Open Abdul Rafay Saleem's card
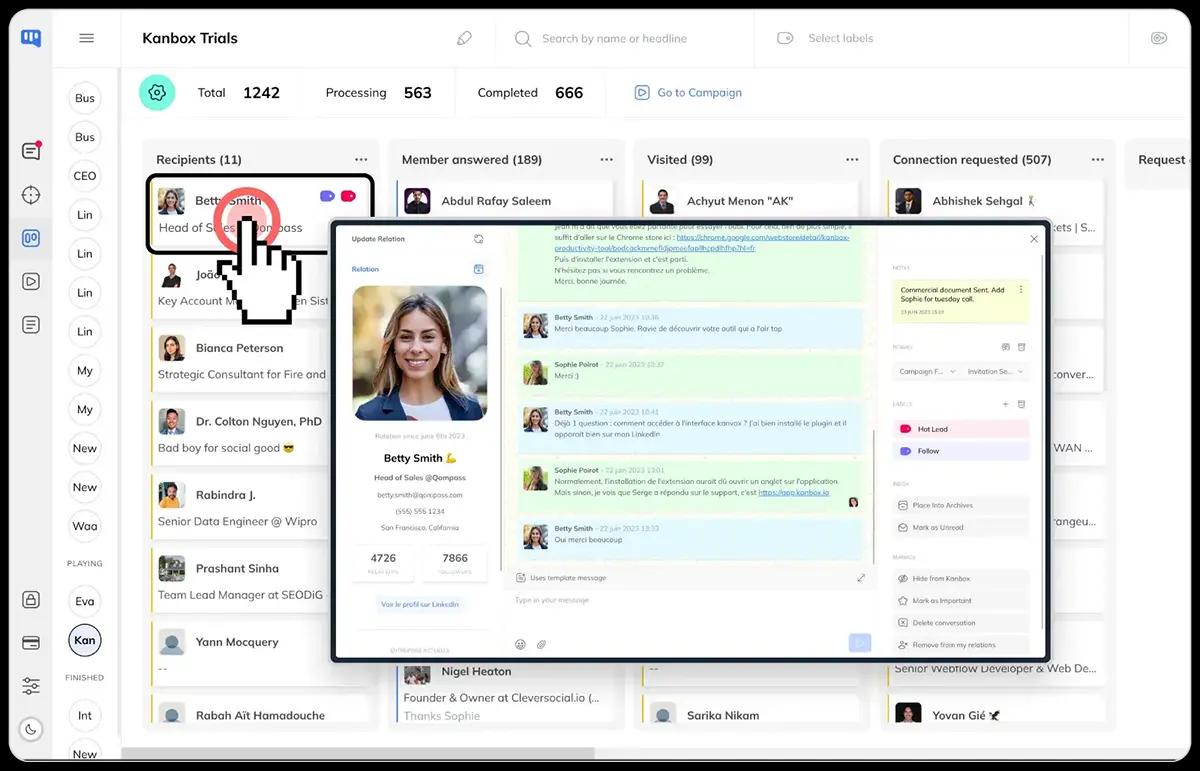 pyautogui.click(x=505, y=200)
